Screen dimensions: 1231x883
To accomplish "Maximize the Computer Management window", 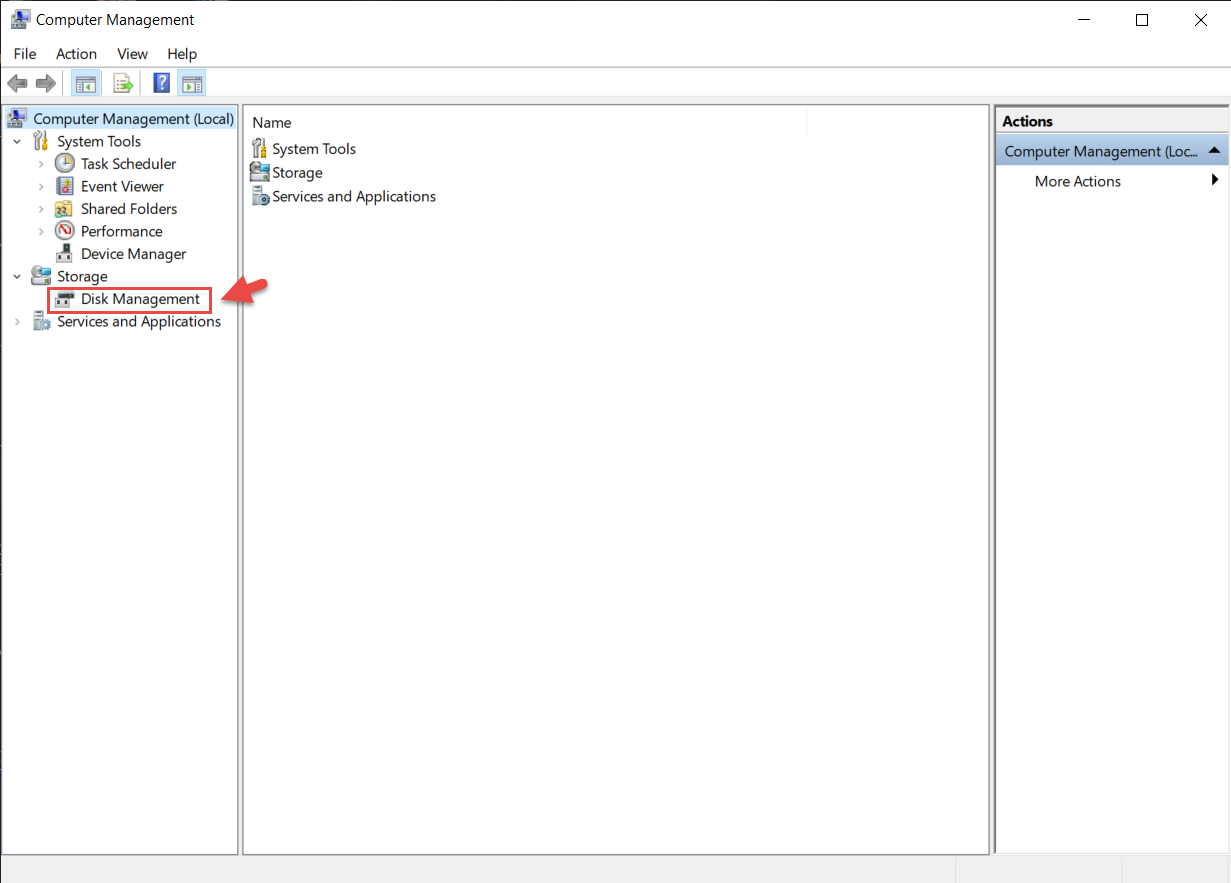I will [x=1142, y=19].
